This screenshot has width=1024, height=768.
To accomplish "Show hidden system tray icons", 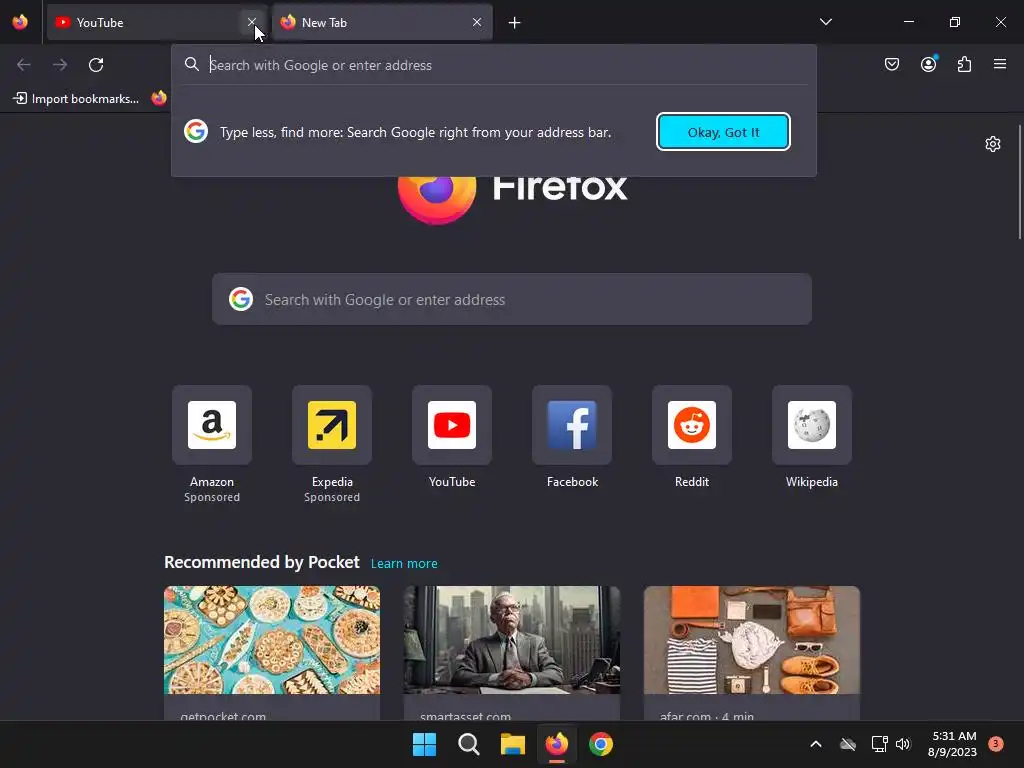I will (x=816, y=744).
